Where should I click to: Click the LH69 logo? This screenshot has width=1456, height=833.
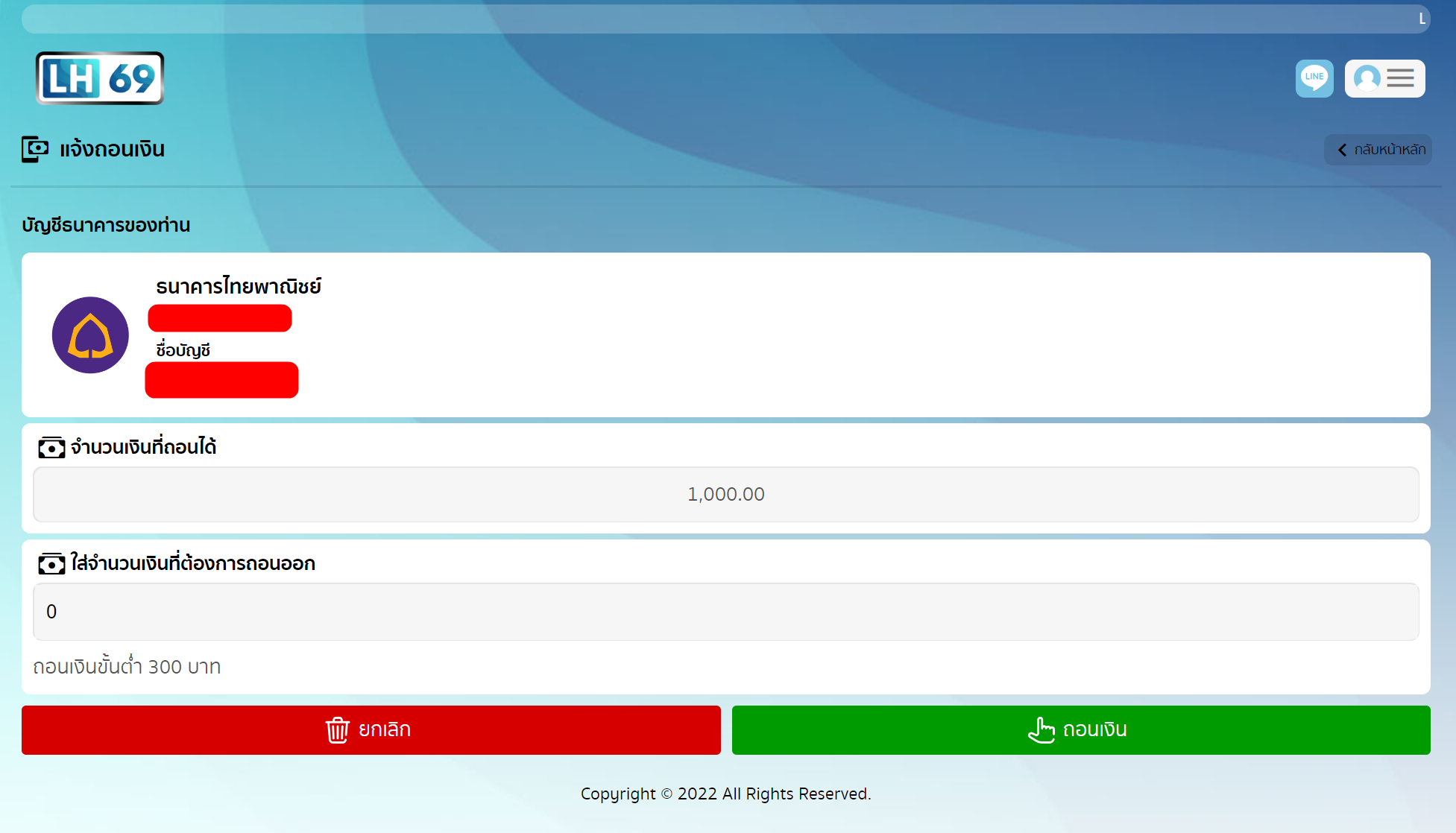tap(100, 78)
